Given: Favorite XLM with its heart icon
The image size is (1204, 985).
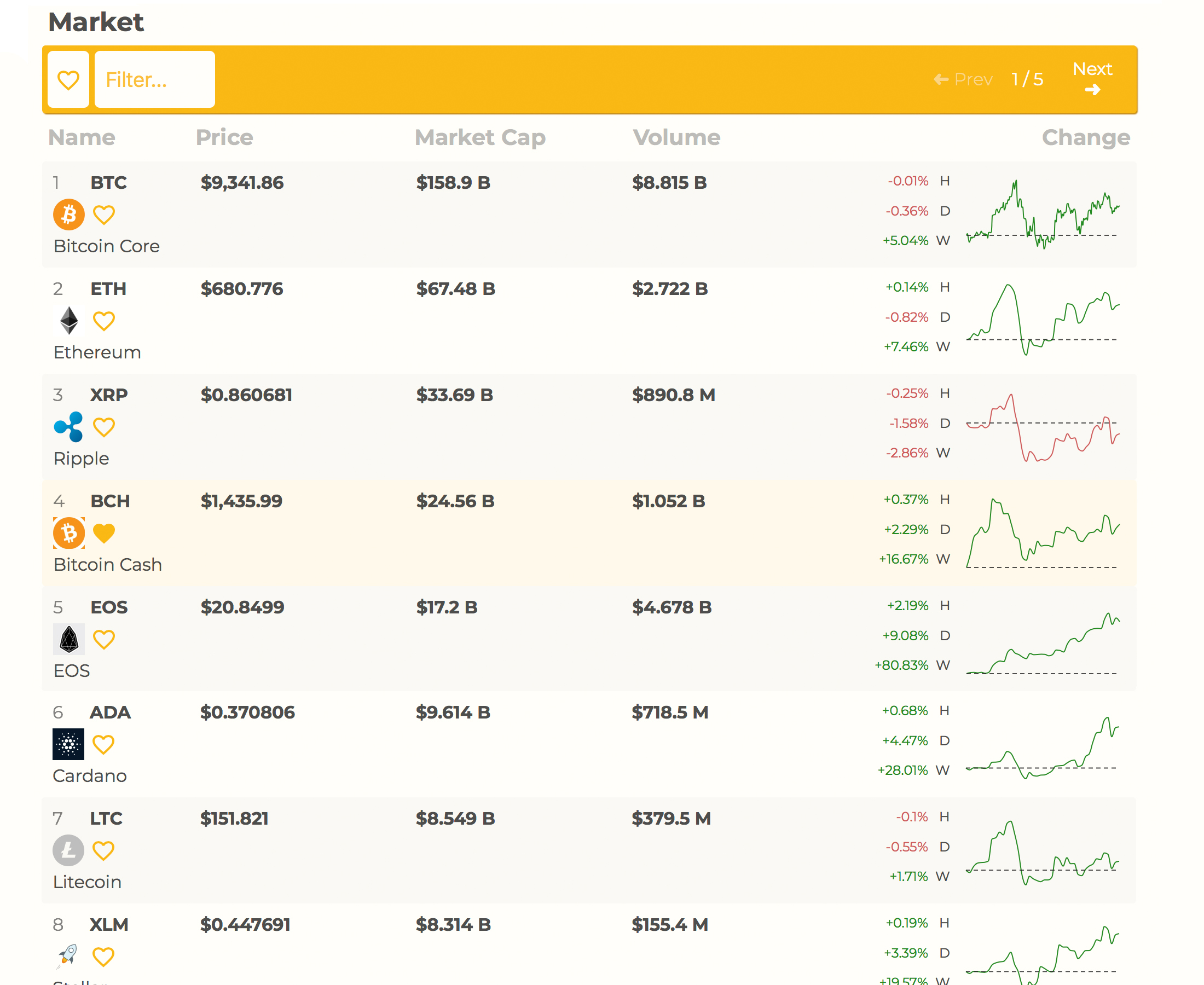Looking at the screenshot, I should click(103, 957).
